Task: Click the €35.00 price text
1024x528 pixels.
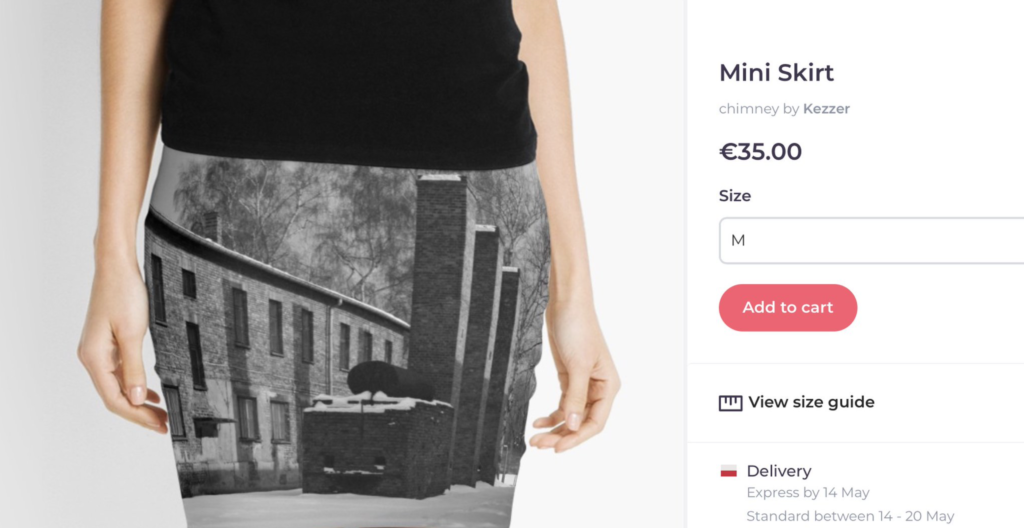Action: coord(760,152)
